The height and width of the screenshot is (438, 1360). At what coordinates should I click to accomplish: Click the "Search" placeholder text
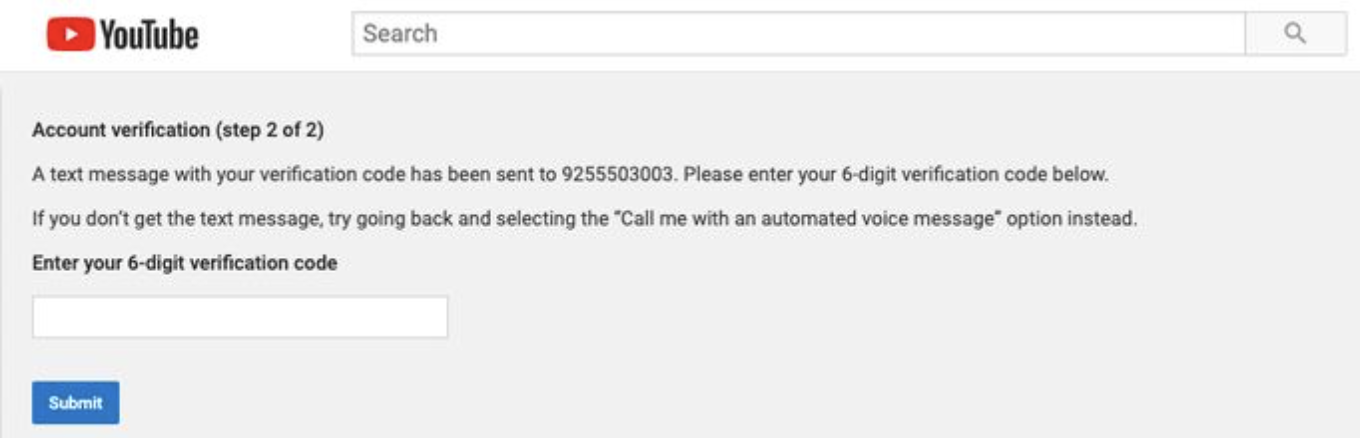pyautogui.click(x=400, y=34)
